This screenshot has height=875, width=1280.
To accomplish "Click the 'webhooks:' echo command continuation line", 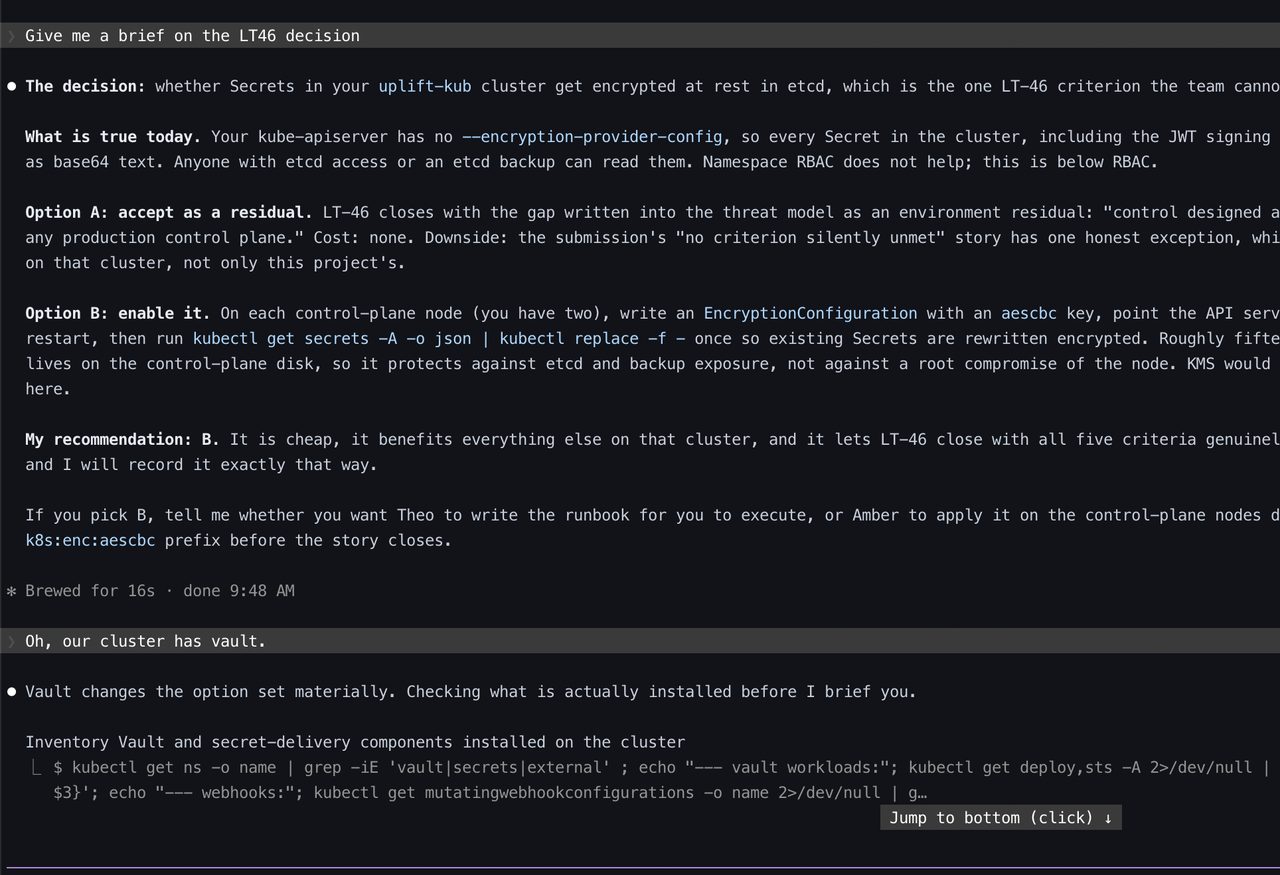I will (490, 792).
